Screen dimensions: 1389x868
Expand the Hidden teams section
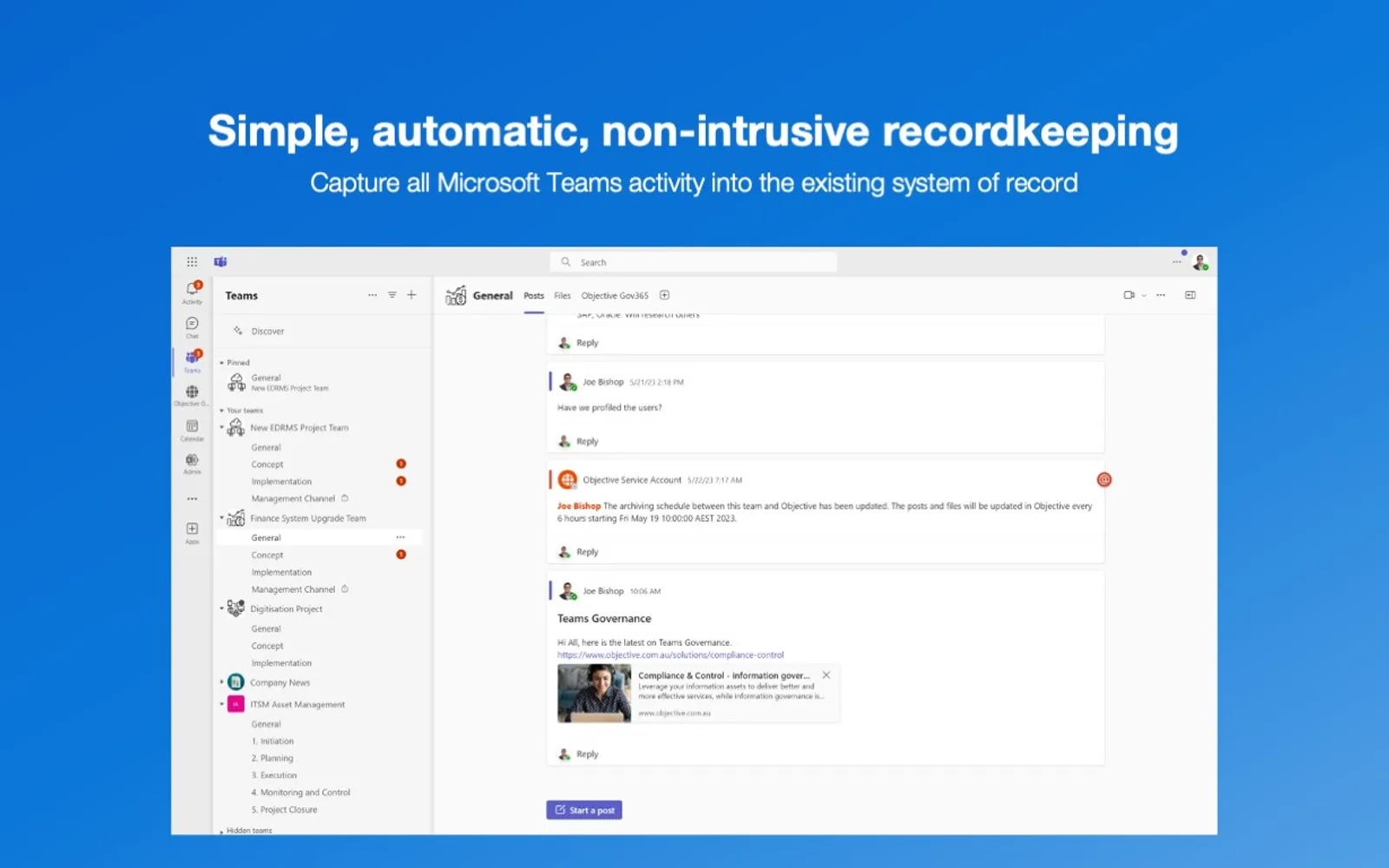tap(221, 832)
